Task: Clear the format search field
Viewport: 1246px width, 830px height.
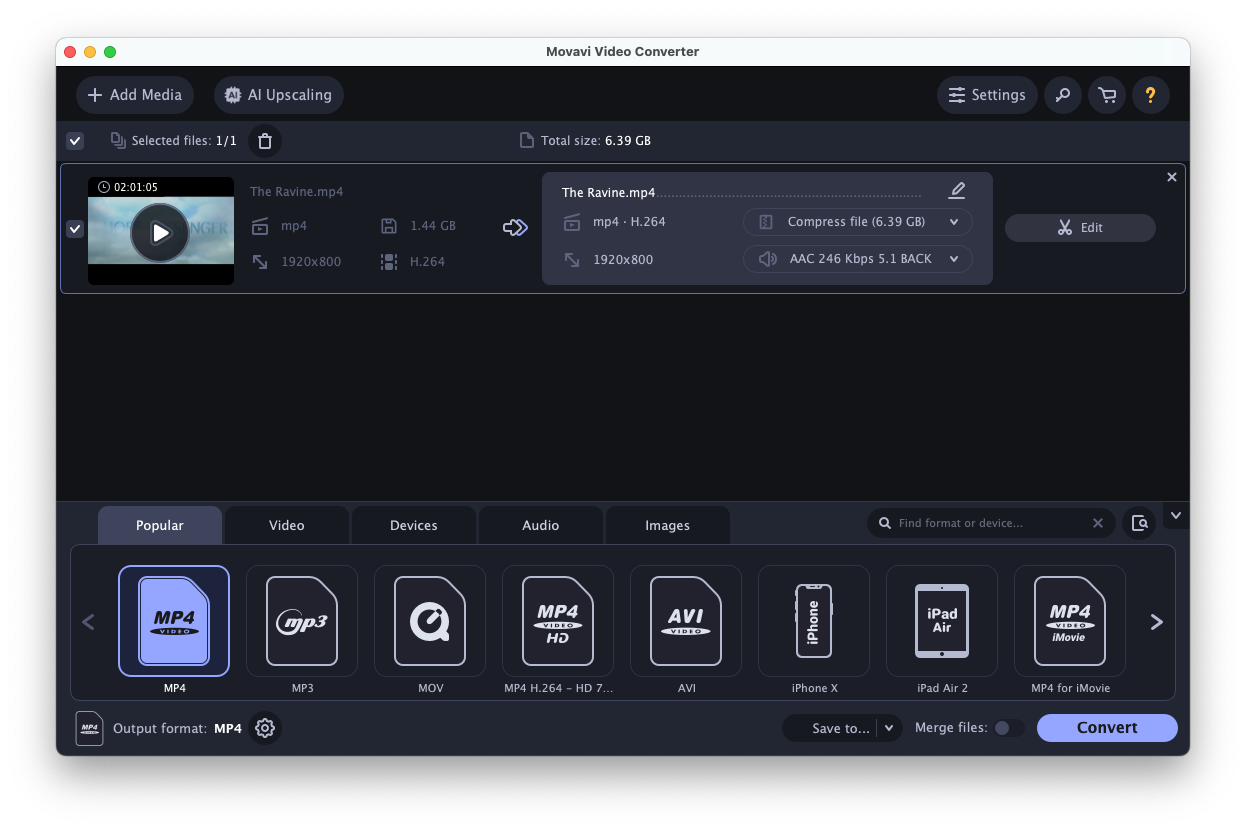Action: [1098, 523]
